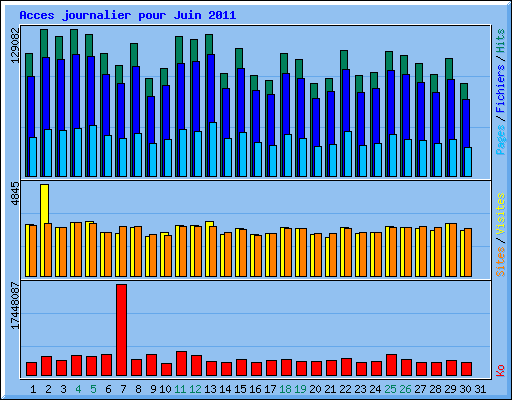This screenshot has height=400, width=512.
Task: Click the green day label 12
Action: coord(195,389)
